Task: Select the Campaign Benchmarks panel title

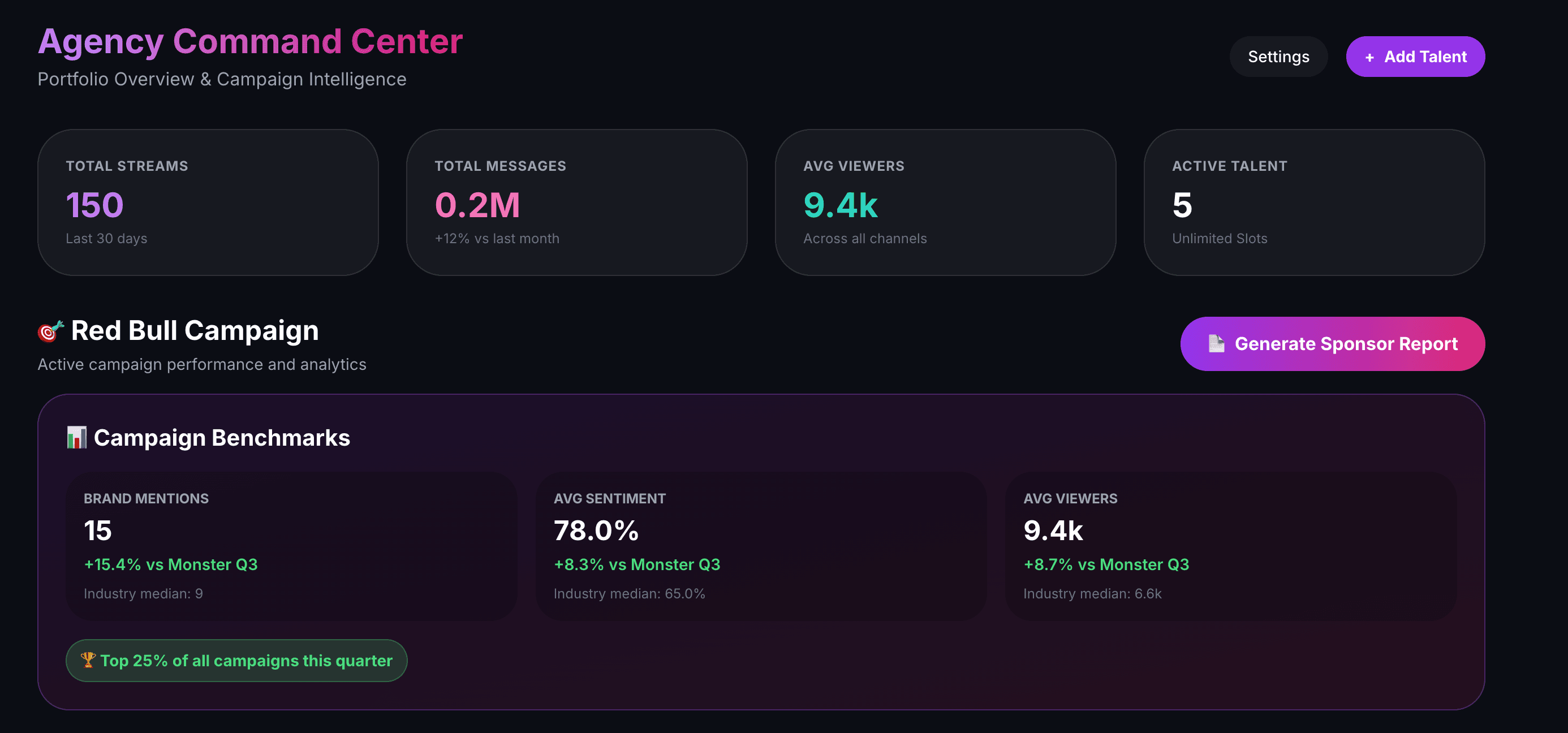Action: pyautogui.click(x=222, y=437)
